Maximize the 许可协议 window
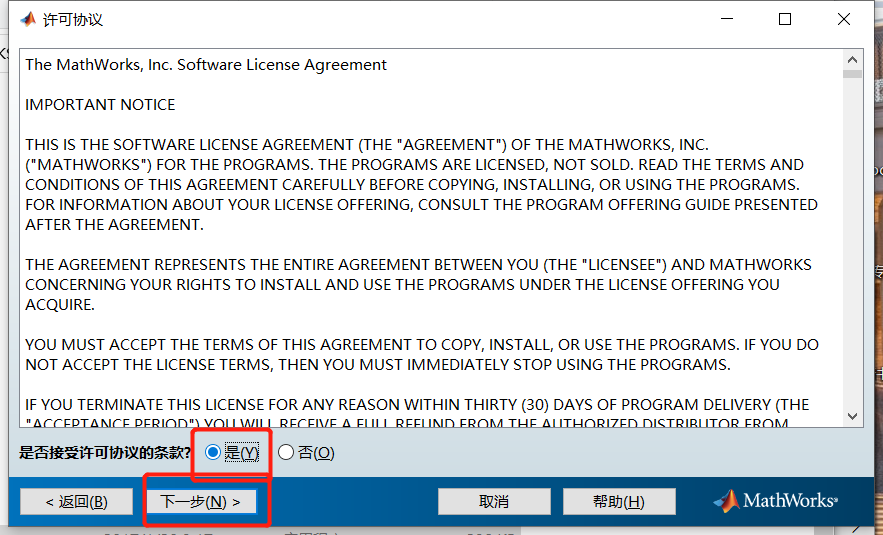This screenshot has width=883, height=535. pos(784,19)
